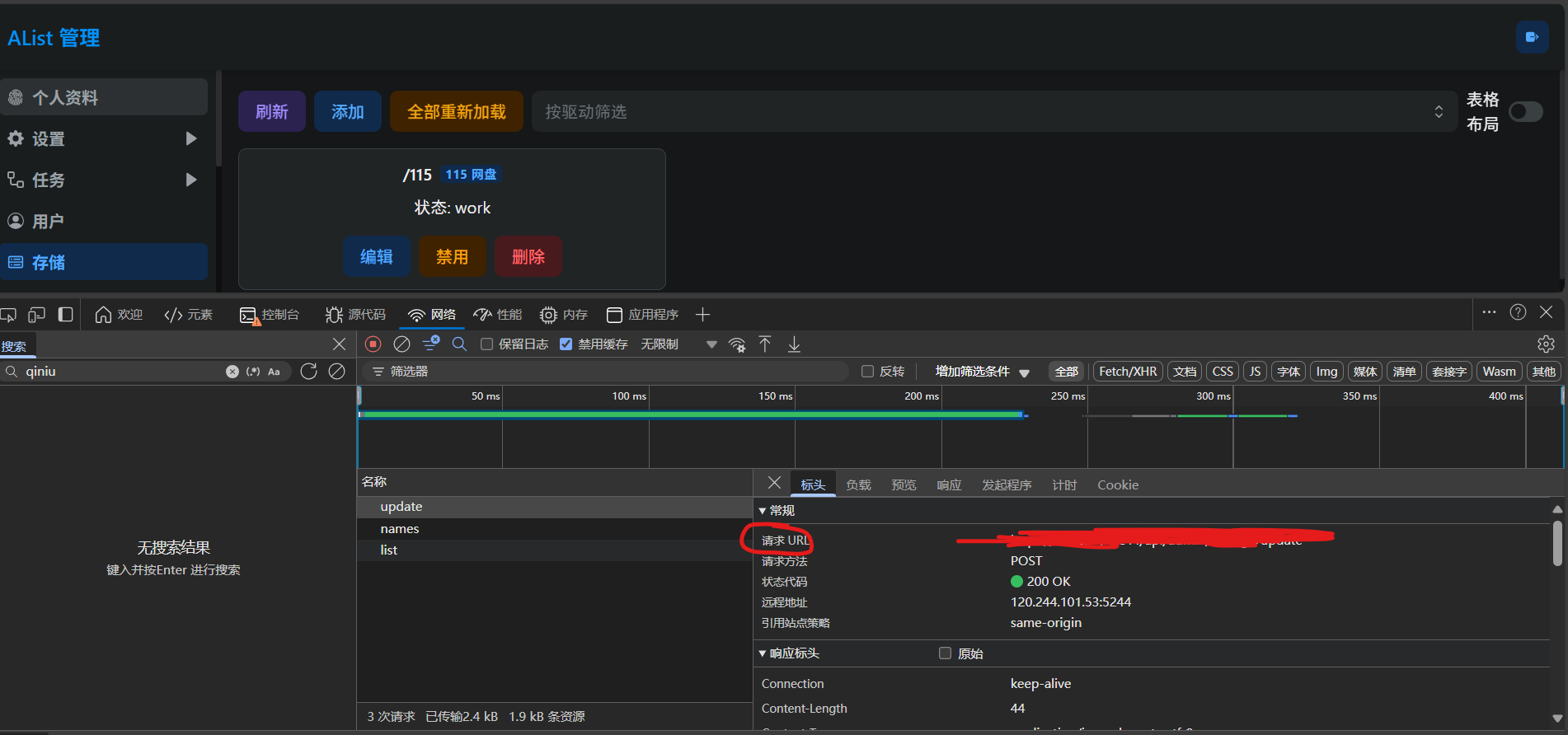The height and width of the screenshot is (735, 1568).
Task: Open the Welcome tab in DevTools
Action: coord(120,315)
